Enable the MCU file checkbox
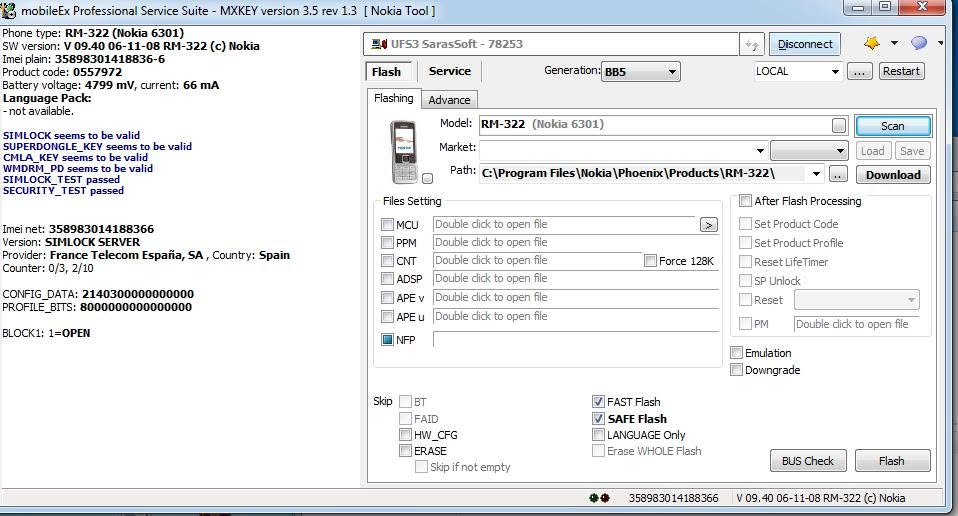Screen dimensions: 958x516 [387, 225]
